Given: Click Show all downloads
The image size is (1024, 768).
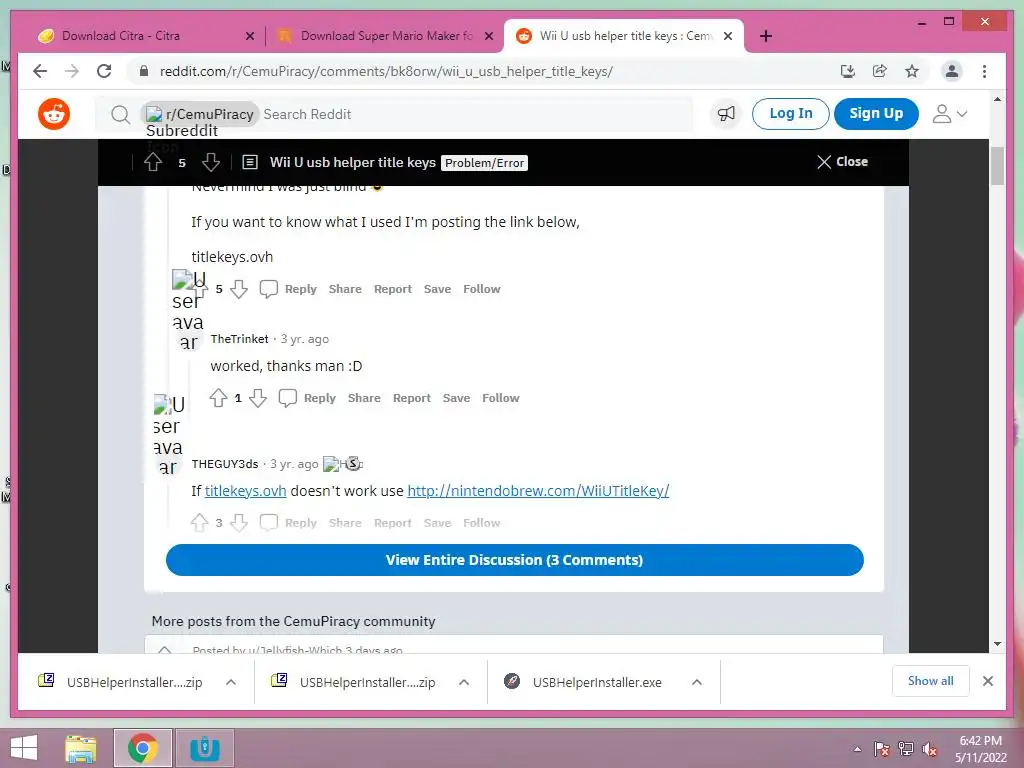Looking at the screenshot, I should click(x=930, y=681).
